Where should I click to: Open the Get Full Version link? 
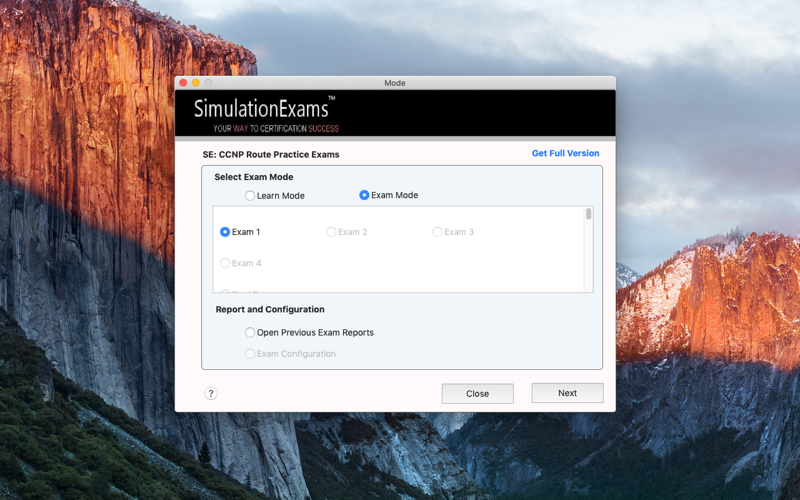point(565,153)
